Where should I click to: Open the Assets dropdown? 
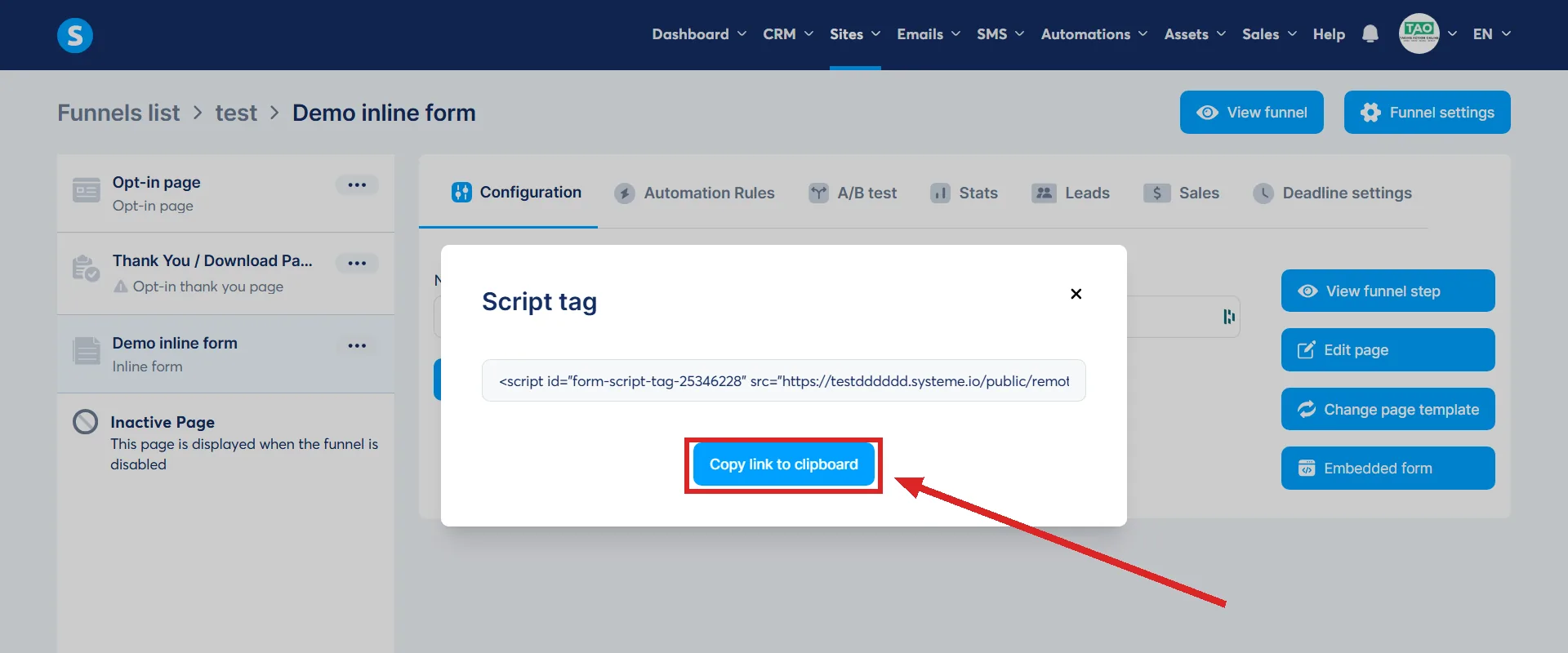(x=1195, y=34)
